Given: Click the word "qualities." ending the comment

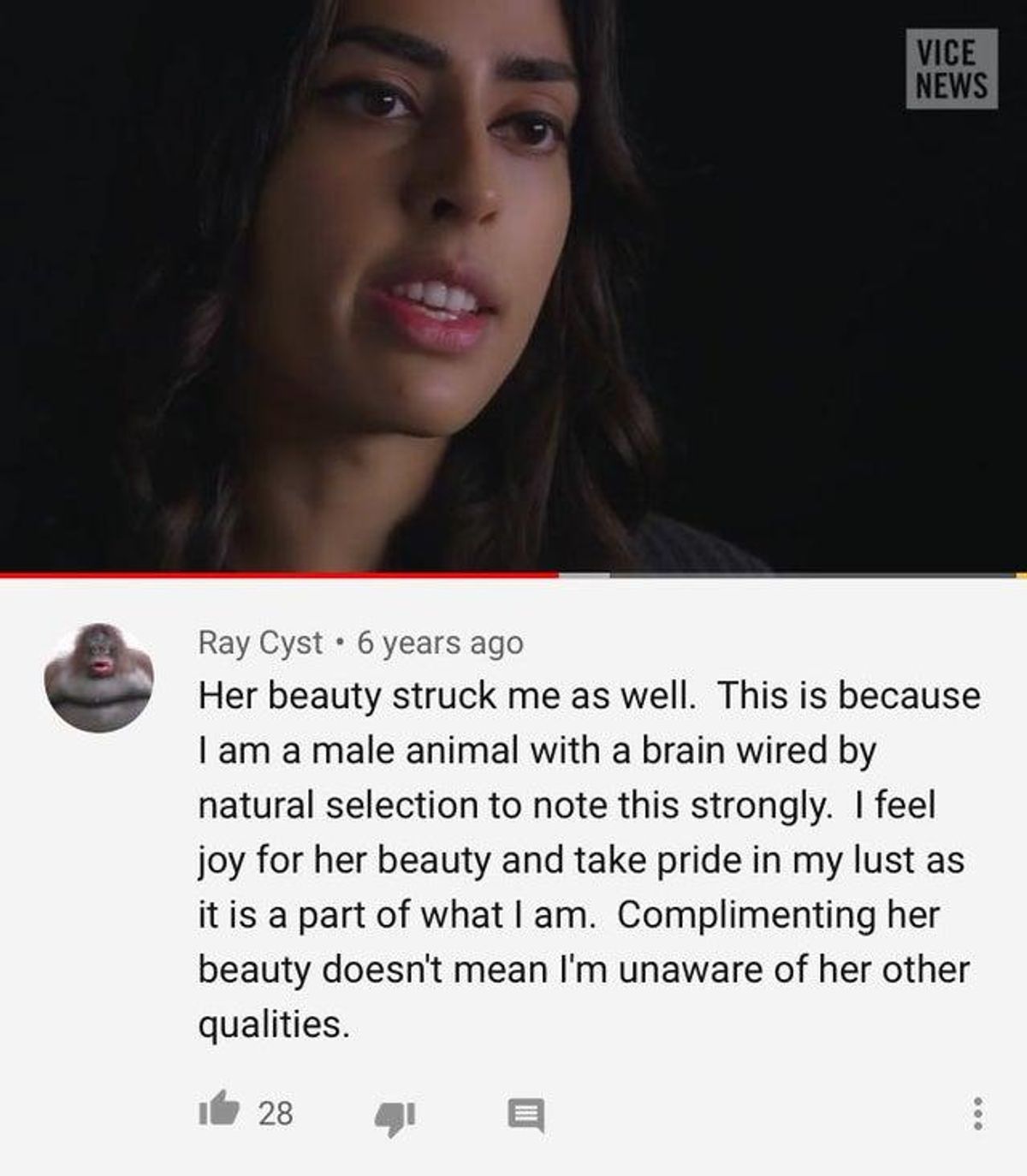Looking at the screenshot, I should coord(274,1025).
